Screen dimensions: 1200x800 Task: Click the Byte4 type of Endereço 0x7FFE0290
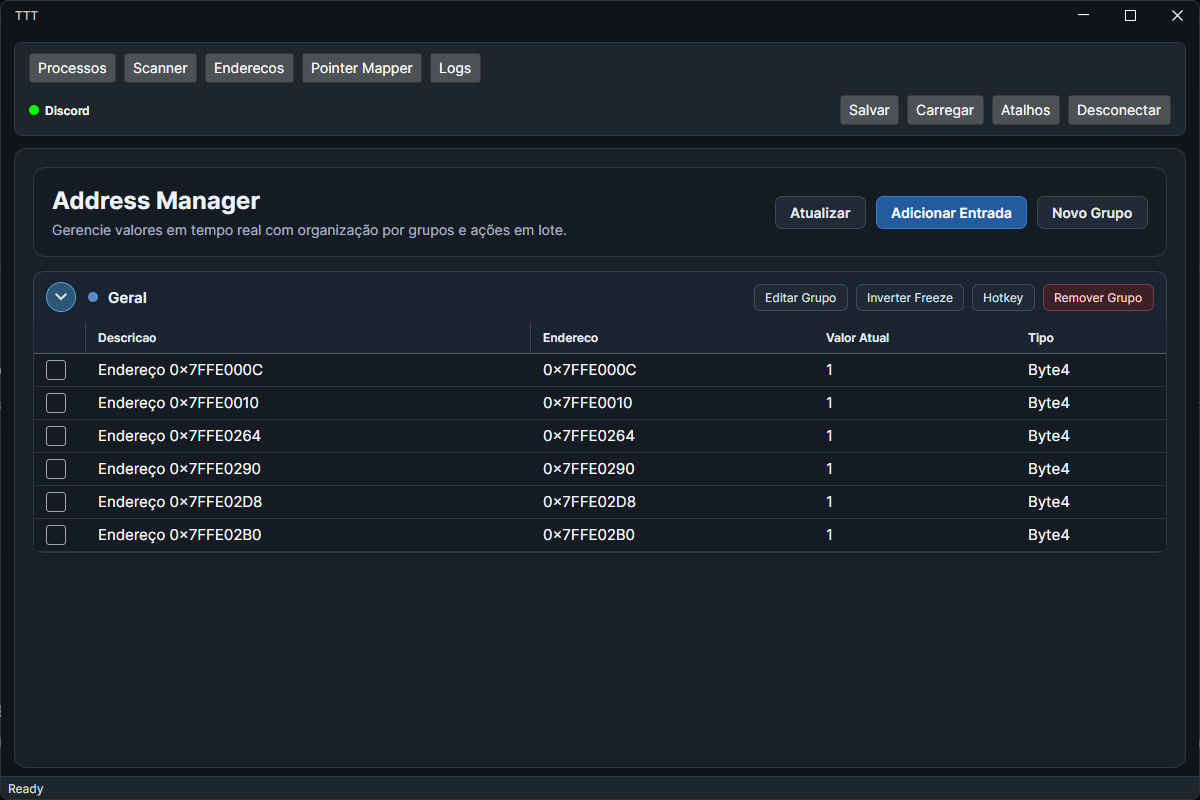click(1049, 469)
